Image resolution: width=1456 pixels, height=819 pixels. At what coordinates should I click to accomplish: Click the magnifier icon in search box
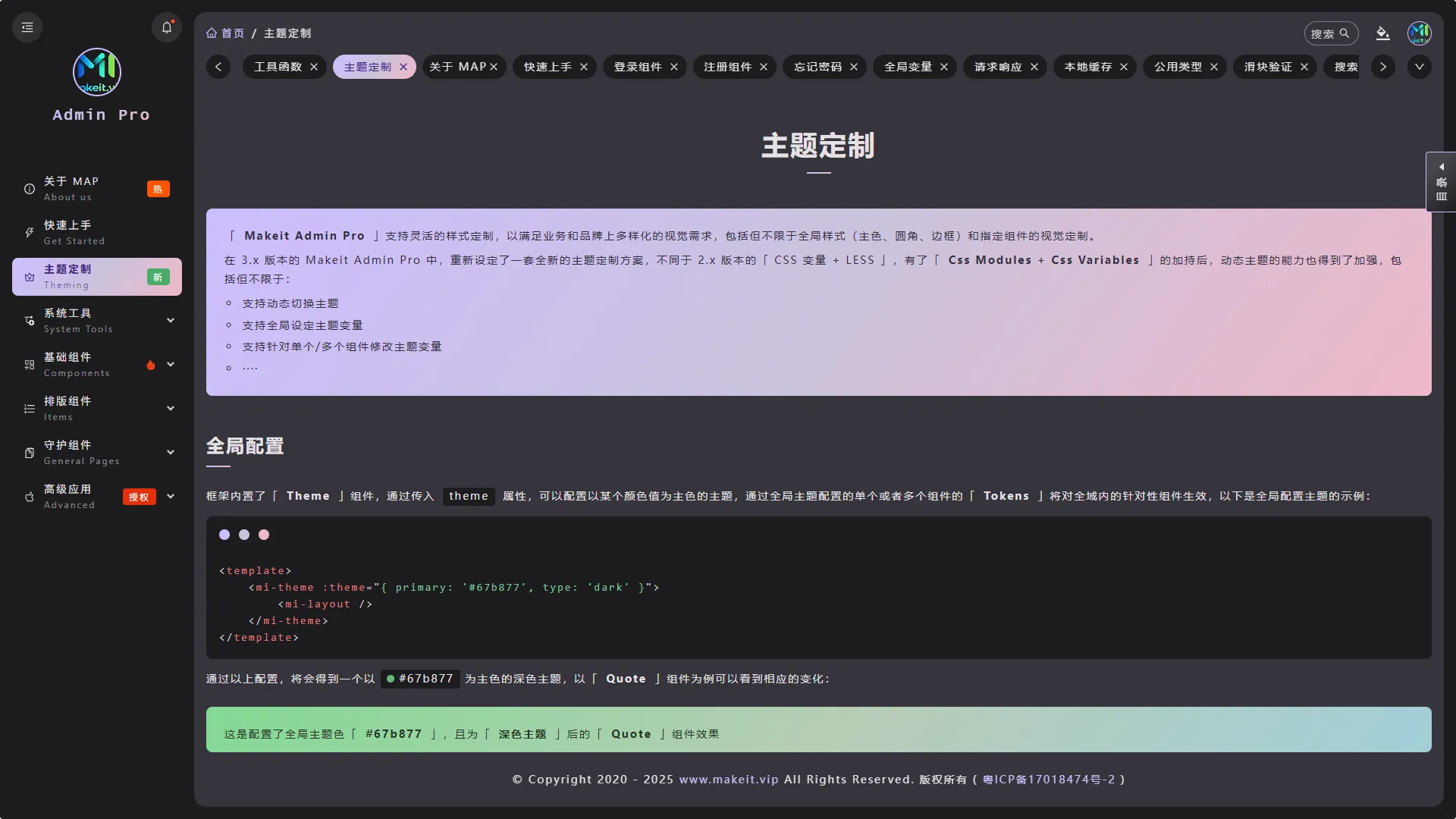click(1345, 33)
